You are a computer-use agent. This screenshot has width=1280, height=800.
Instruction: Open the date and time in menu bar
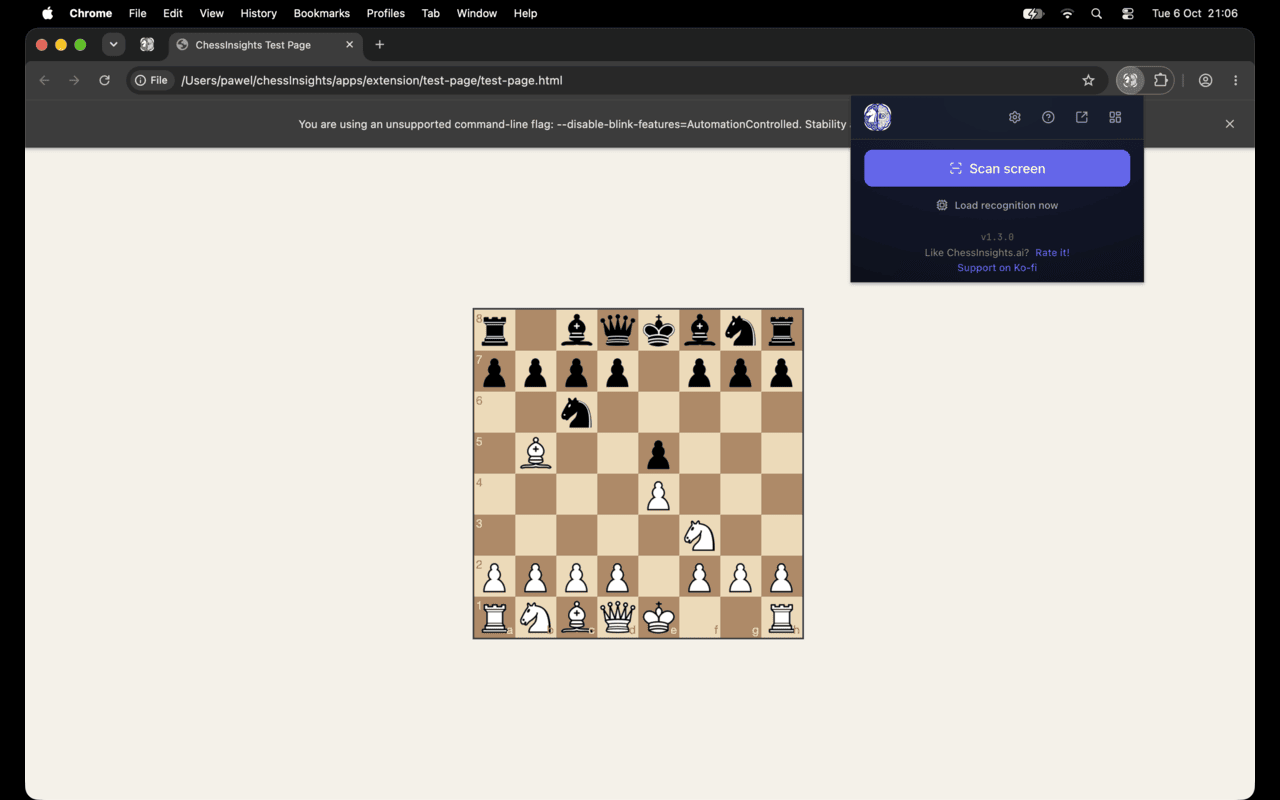tap(1195, 14)
